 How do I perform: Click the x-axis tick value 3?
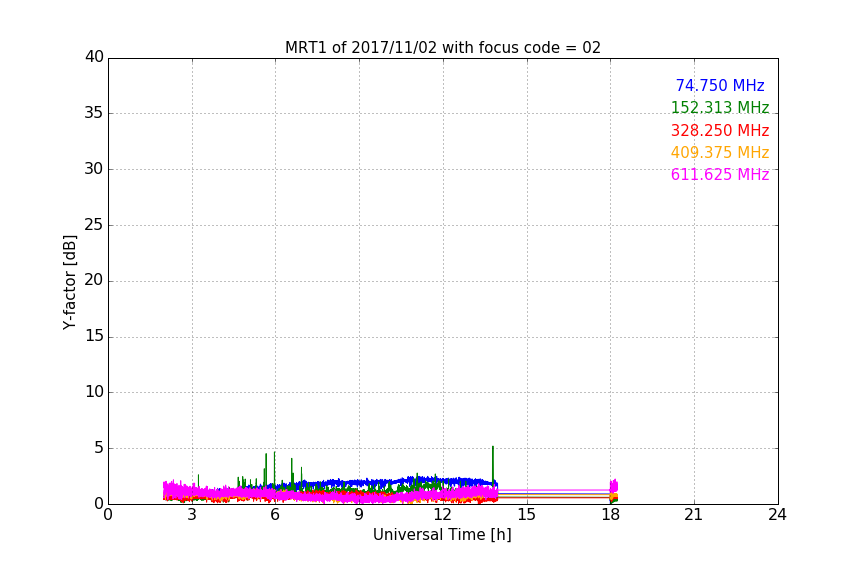[x=192, y=515]
